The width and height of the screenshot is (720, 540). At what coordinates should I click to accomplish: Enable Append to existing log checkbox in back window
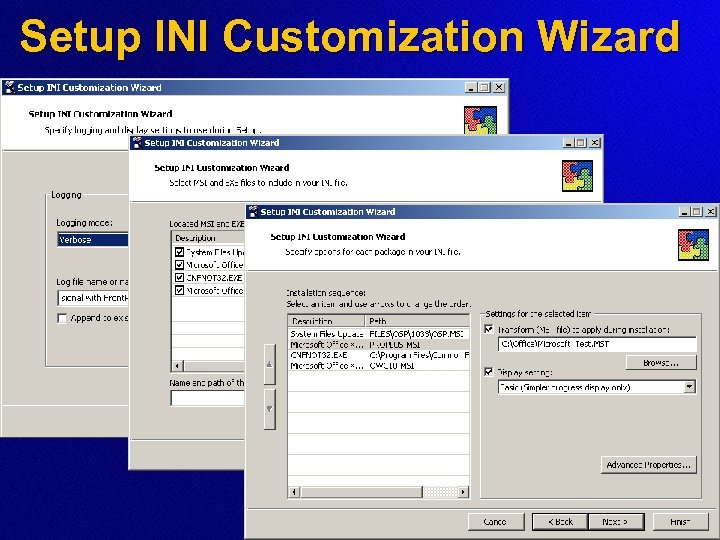[x=62, y=318]
